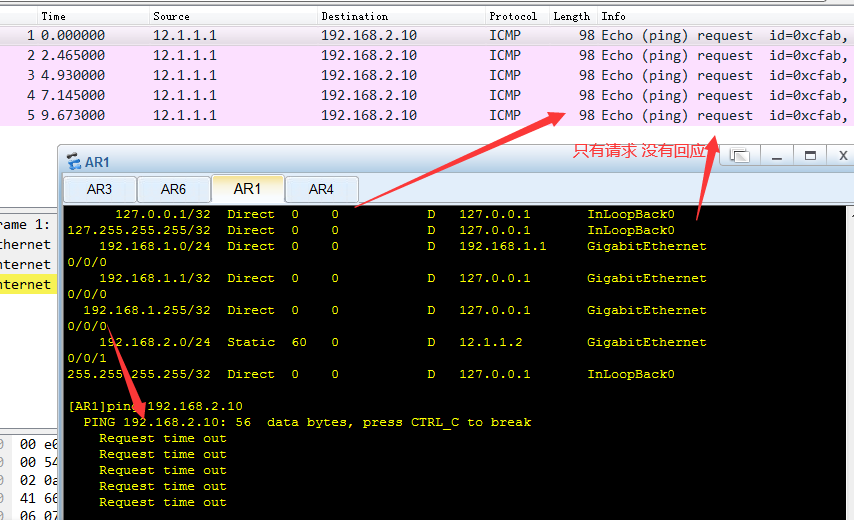The width and height of the screenshot is (854, 520).
Task: Click the AR1 window title icon
Action: [74, 162]
